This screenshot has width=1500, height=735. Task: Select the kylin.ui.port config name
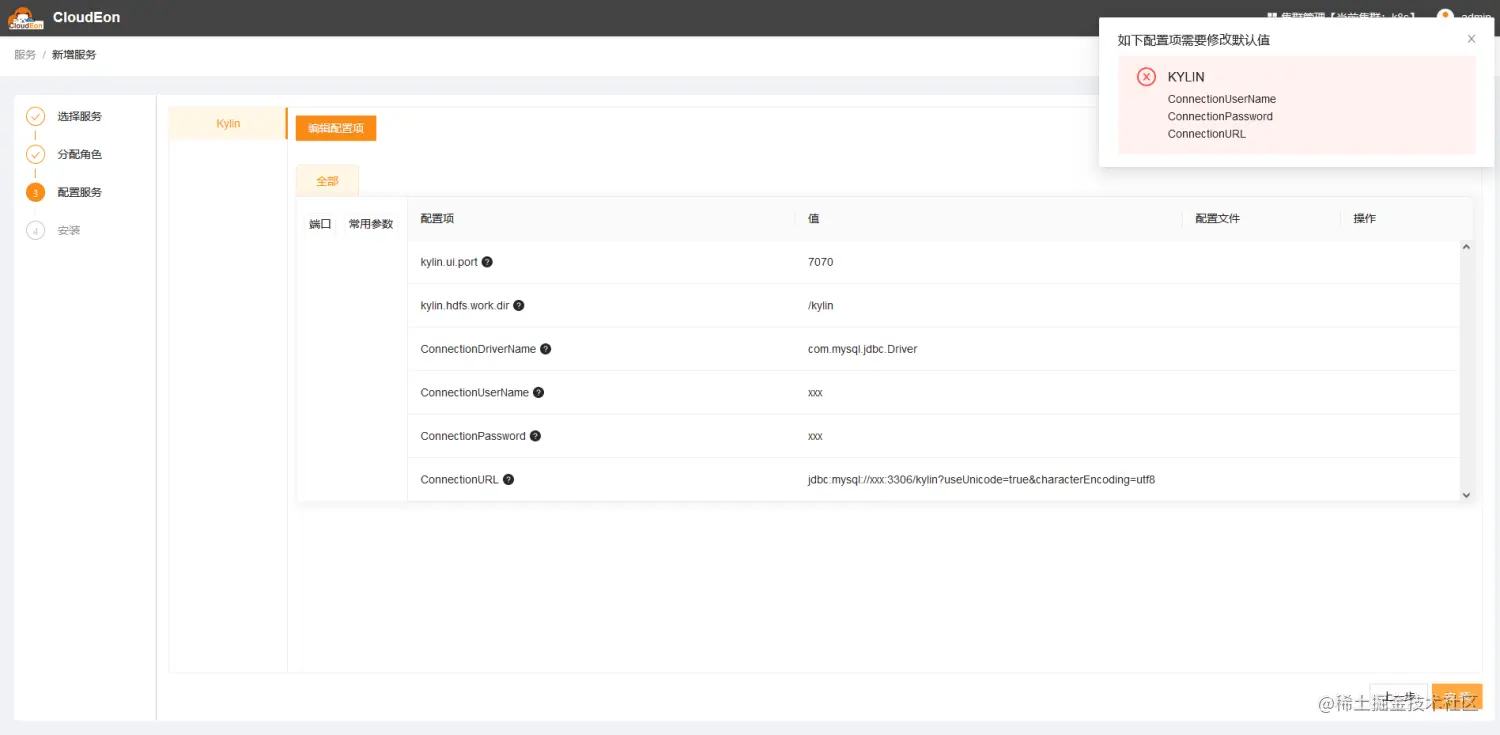tap(449, 262)
